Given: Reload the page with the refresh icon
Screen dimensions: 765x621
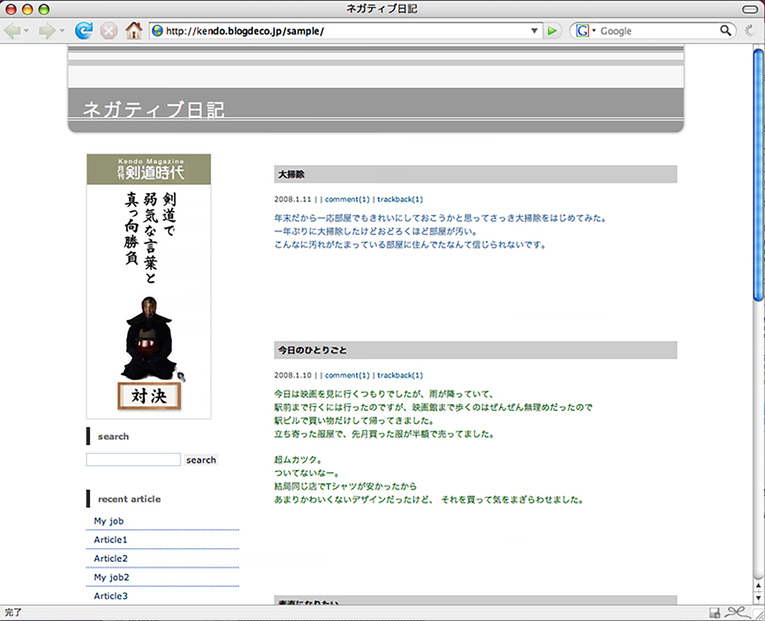Looking at the screenshot, I should click(x=84, y=31).
